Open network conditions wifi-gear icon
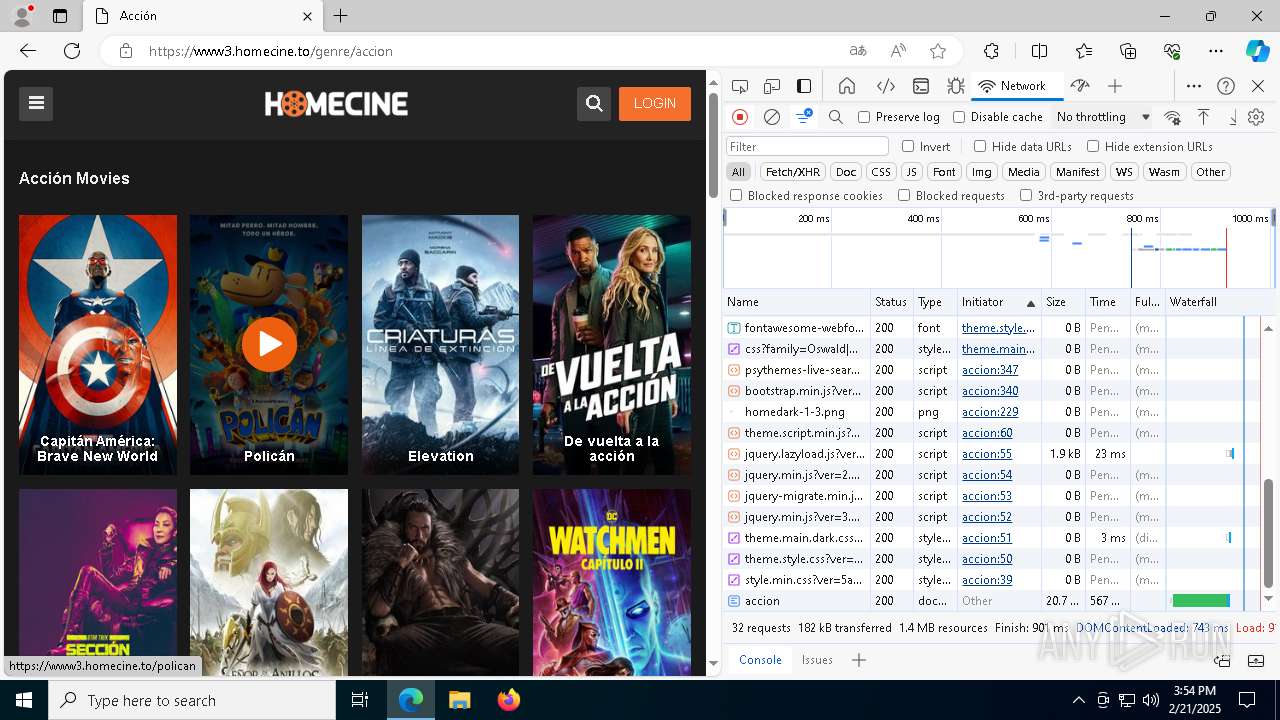Screen dimensions: 1280x720 pyautogui.click(x=1173, y=117)
